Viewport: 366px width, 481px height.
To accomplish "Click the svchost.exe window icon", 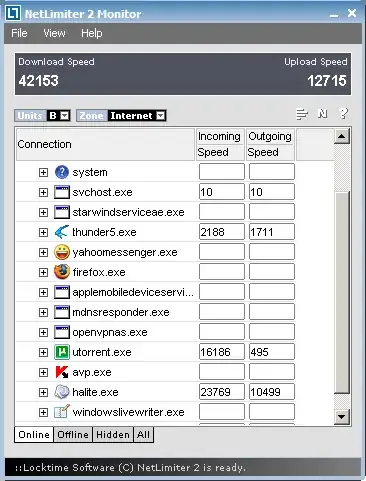I will pyautogui.click(x=62, y=192).
